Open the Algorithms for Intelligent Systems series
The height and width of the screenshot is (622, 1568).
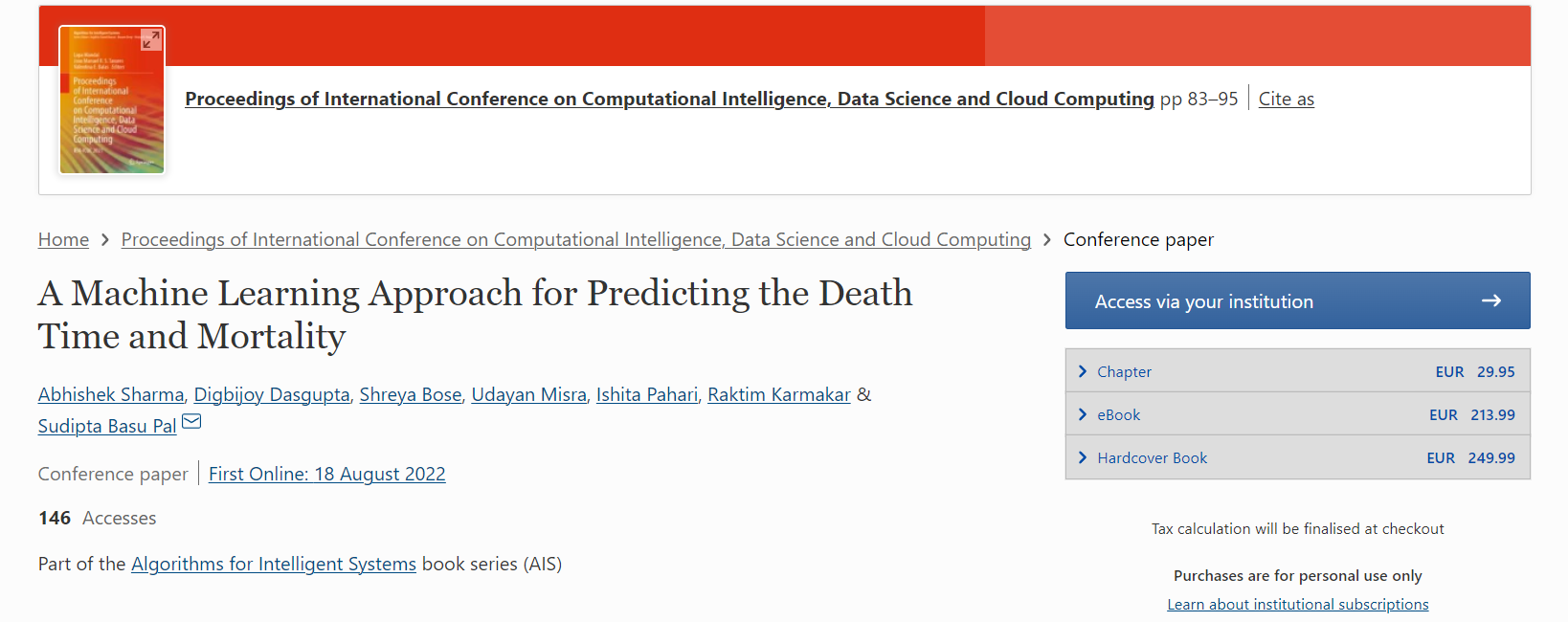point(273,564)
